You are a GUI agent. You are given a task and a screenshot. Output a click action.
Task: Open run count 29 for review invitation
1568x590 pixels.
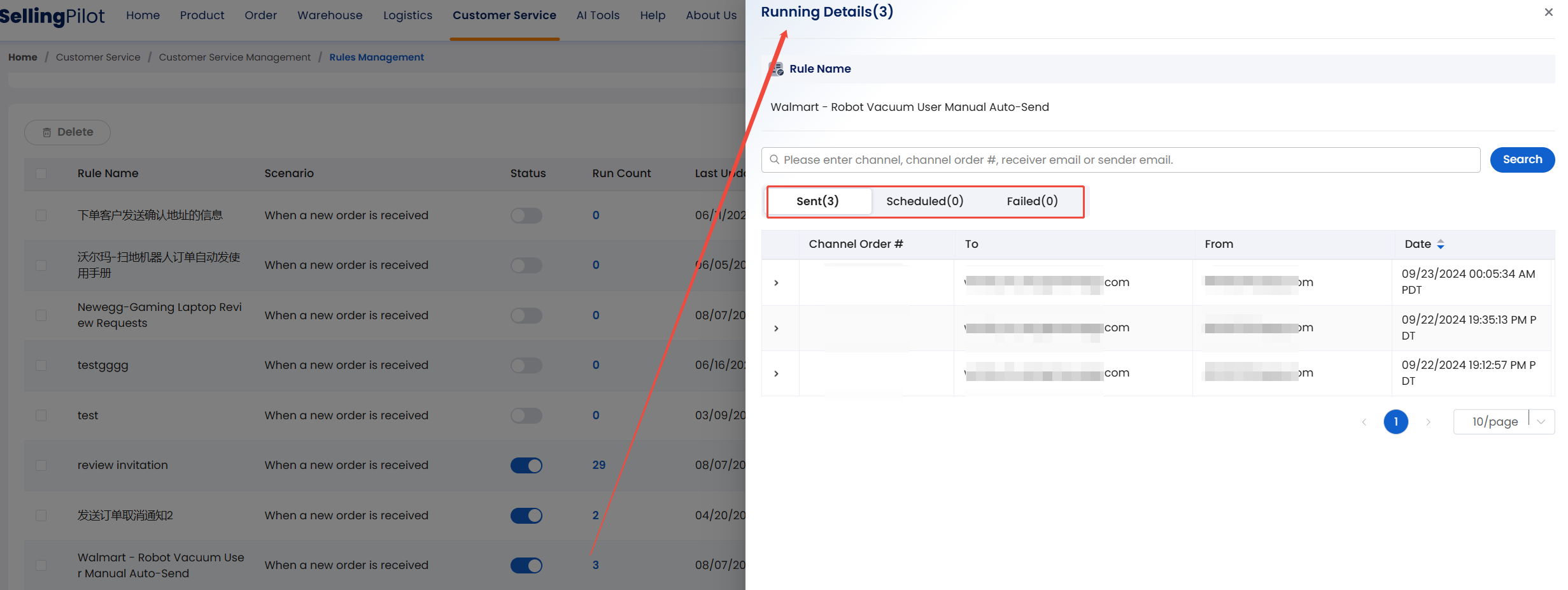(599, 465)
